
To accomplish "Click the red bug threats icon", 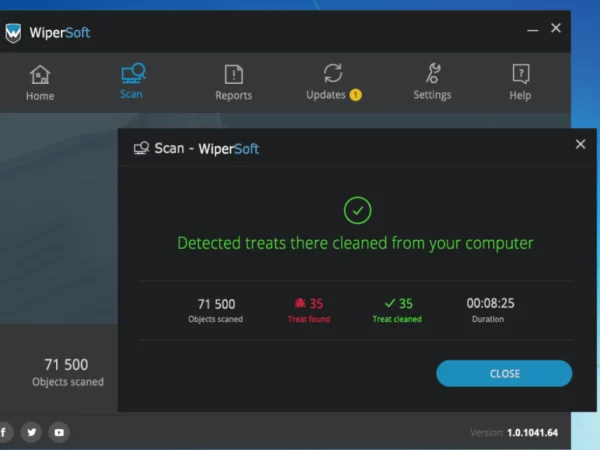I will (300, 303).
